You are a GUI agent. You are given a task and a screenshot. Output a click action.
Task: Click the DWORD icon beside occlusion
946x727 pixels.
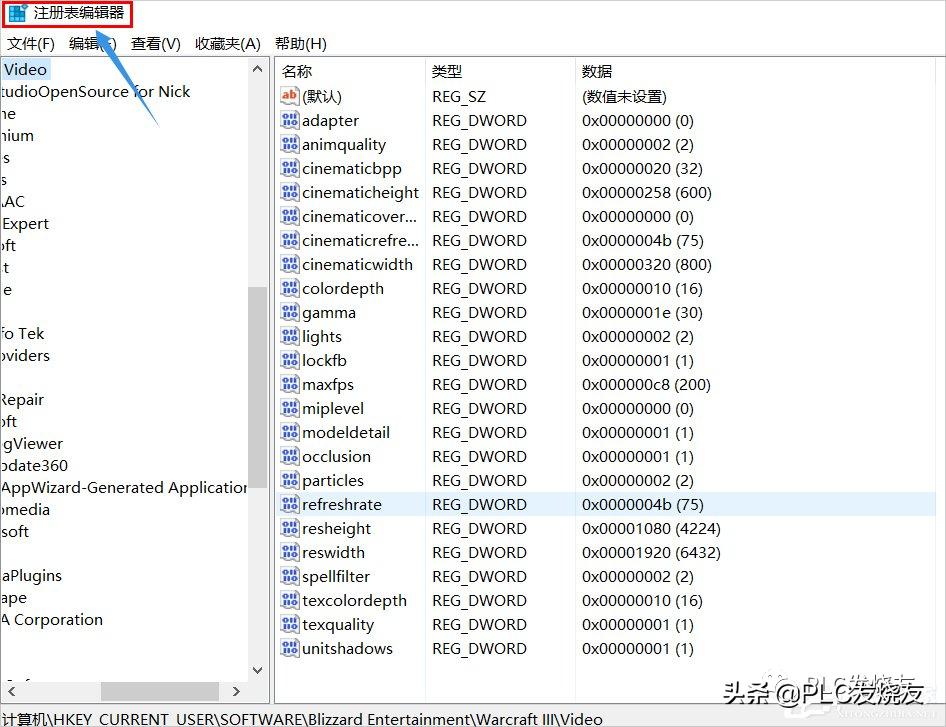coord(290,456)
